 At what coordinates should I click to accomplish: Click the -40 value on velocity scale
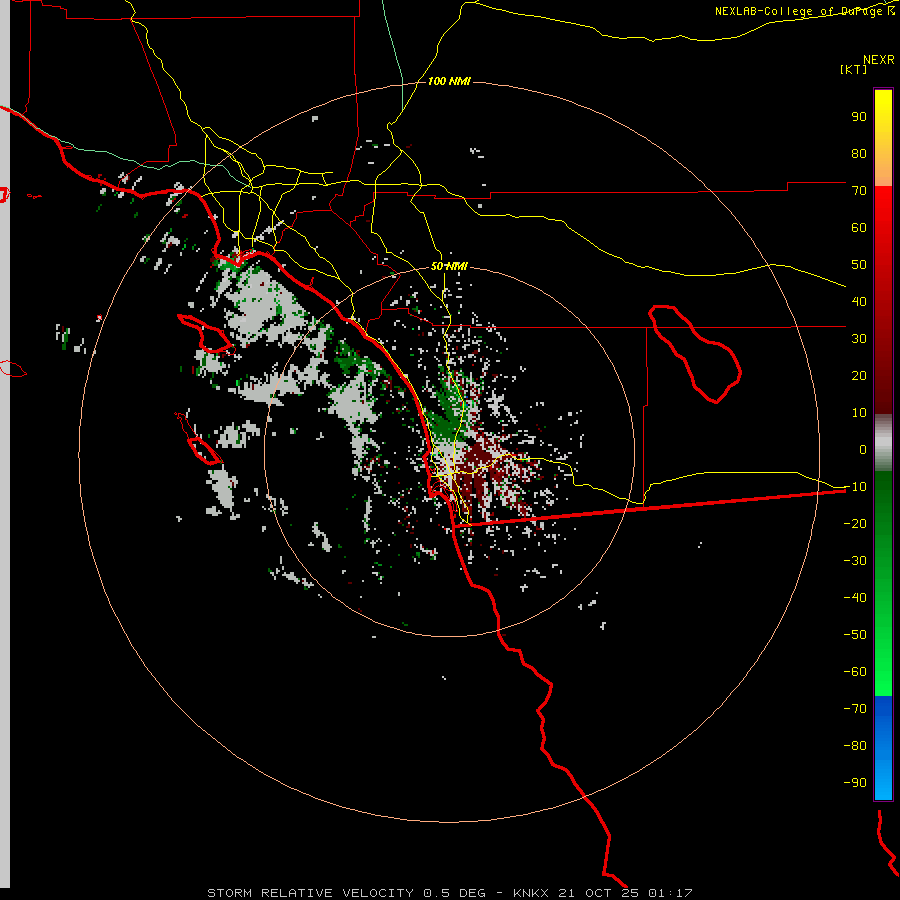855,598
